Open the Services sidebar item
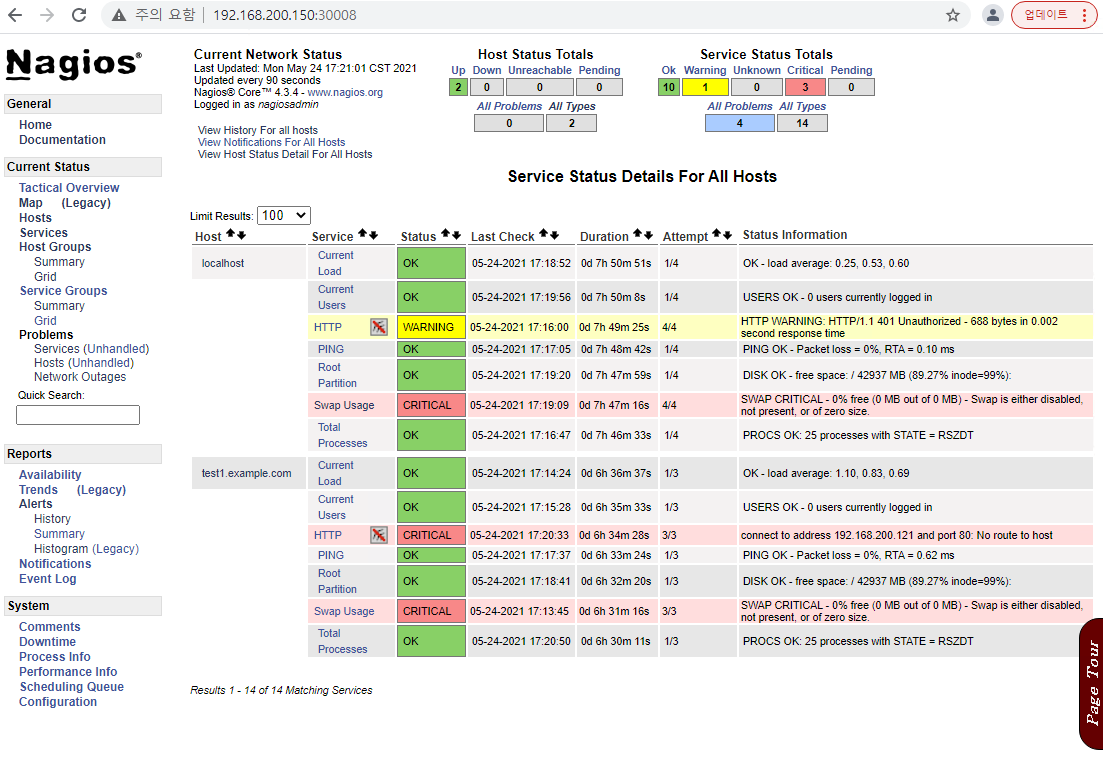Screen dimensions: 1103x766 coord(44,233)
